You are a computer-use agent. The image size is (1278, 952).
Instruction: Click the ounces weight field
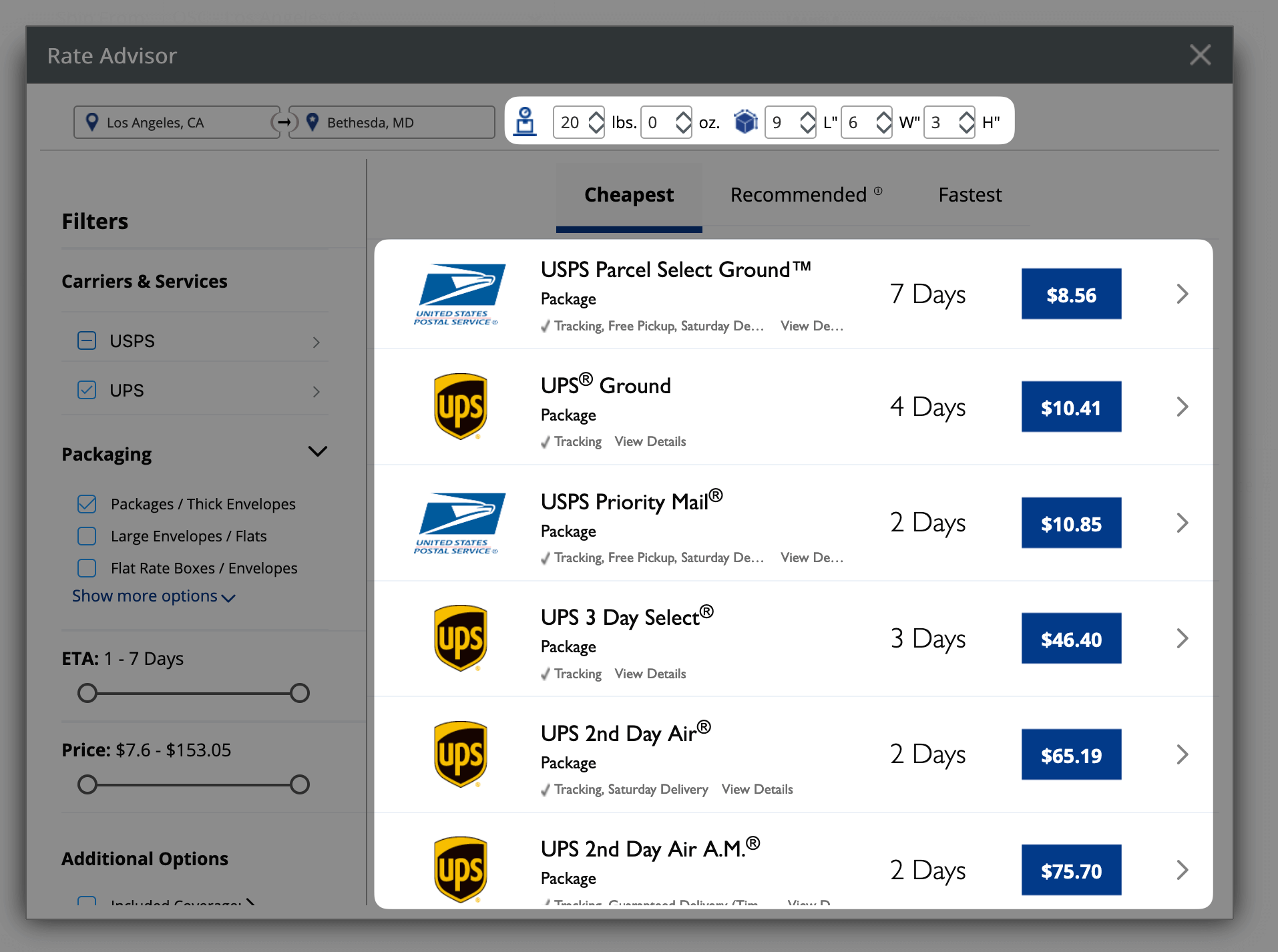click(x=666, y=122)
